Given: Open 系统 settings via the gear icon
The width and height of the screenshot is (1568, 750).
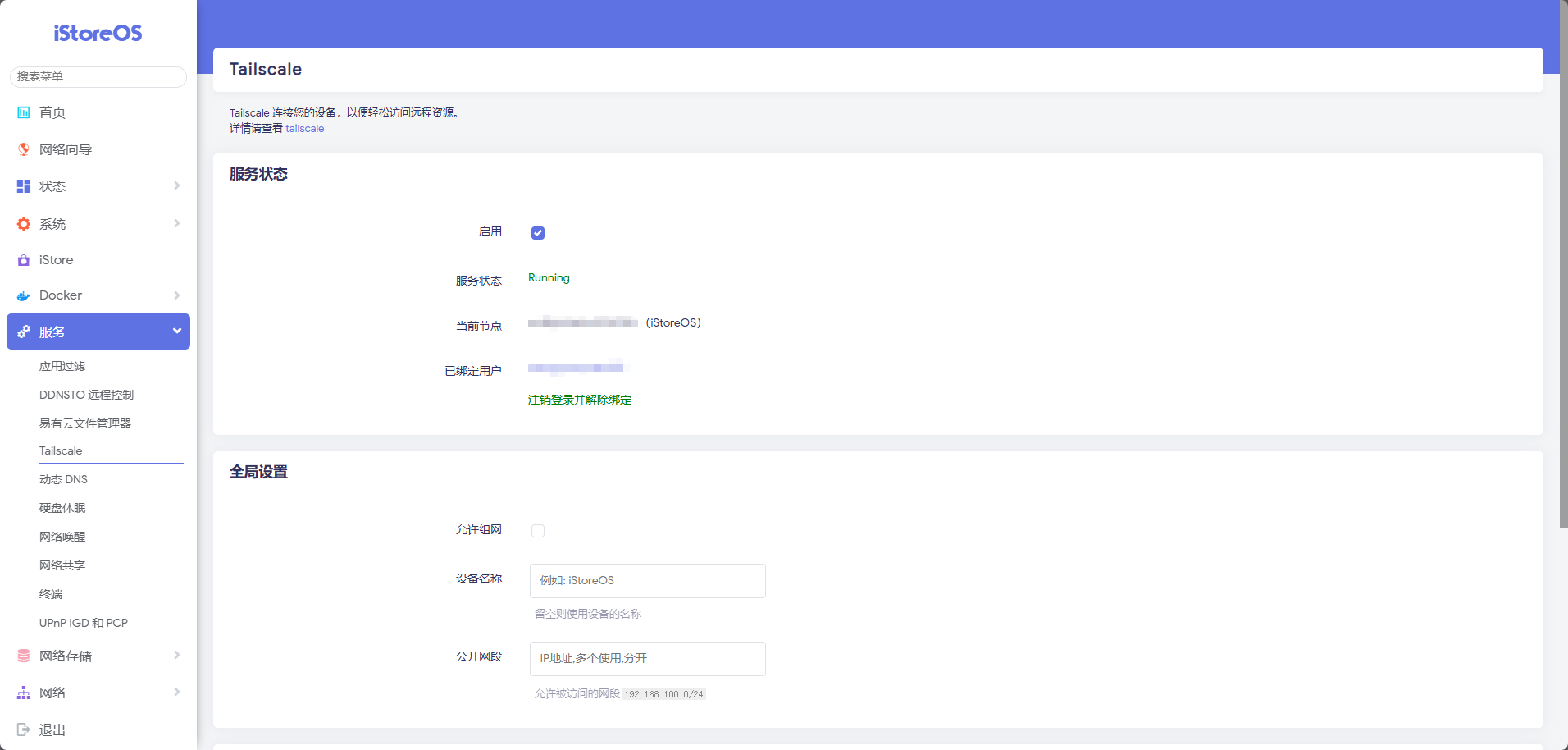Looking at the screenshot, I should [x=23, y=223].
